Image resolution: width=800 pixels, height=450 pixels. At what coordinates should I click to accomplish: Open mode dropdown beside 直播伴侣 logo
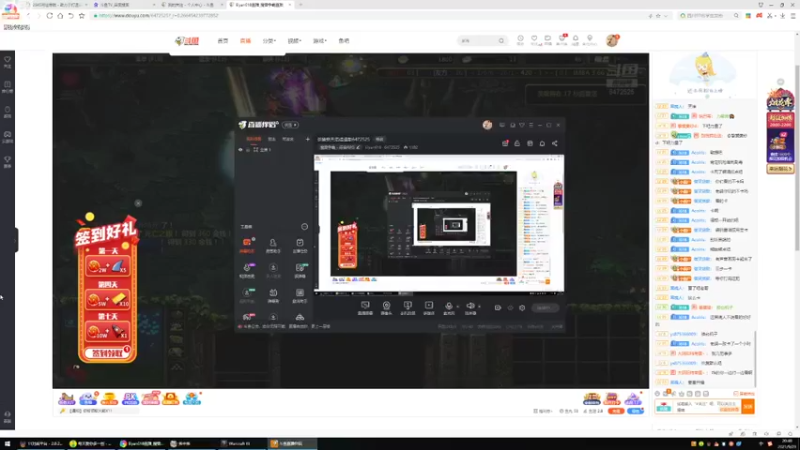coord(290,125)
